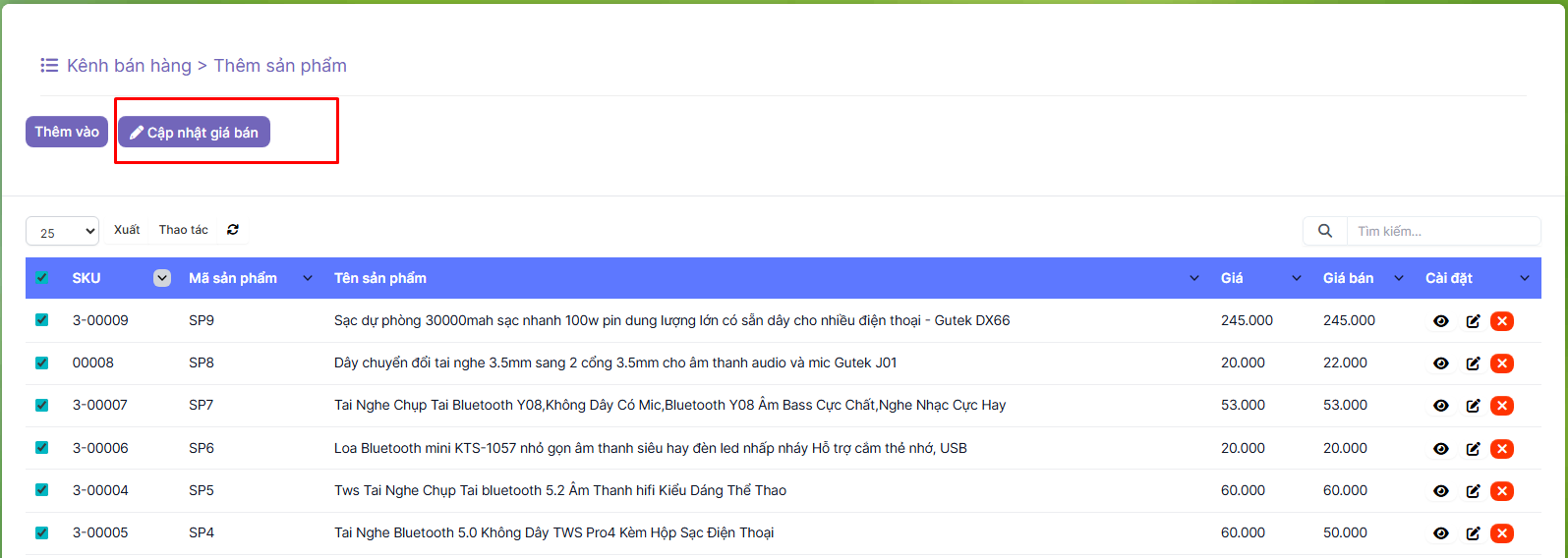Open the Xuất export menu
1568x558 pixels.
pyautogui.click(x=127, y=230)
